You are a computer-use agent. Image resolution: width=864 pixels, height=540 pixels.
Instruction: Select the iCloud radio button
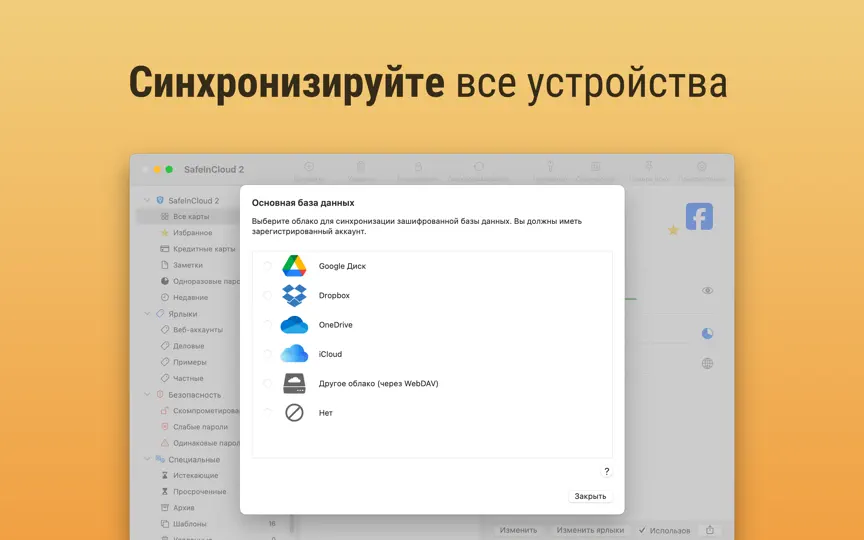click(x=267, y=354)
